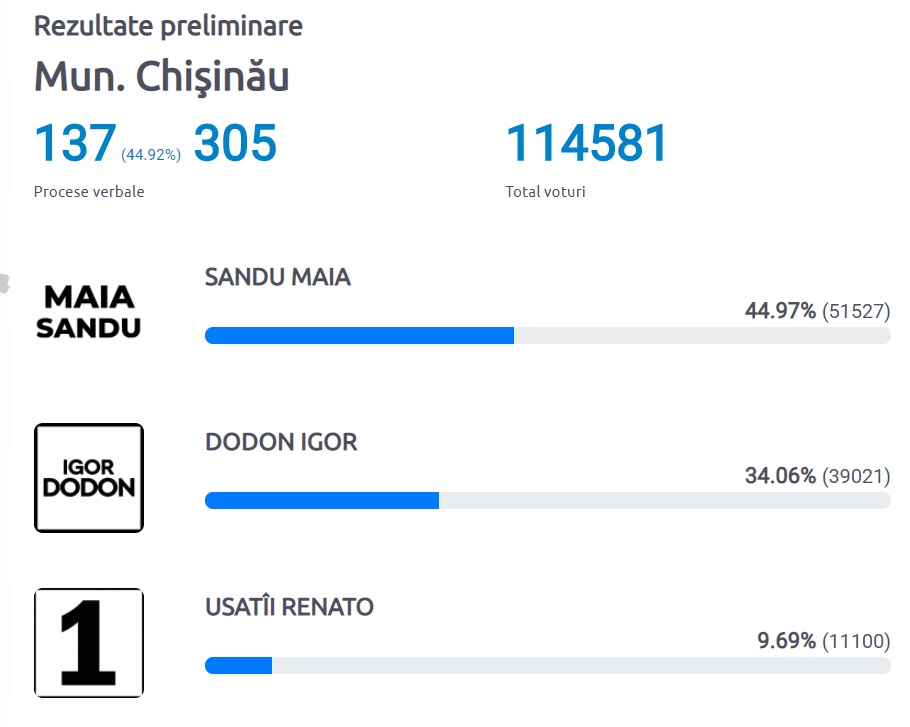The height and width of the screenshot is (727, 910).
Task: Click the 114581 total votes number
Action: [x=587, y=143]
